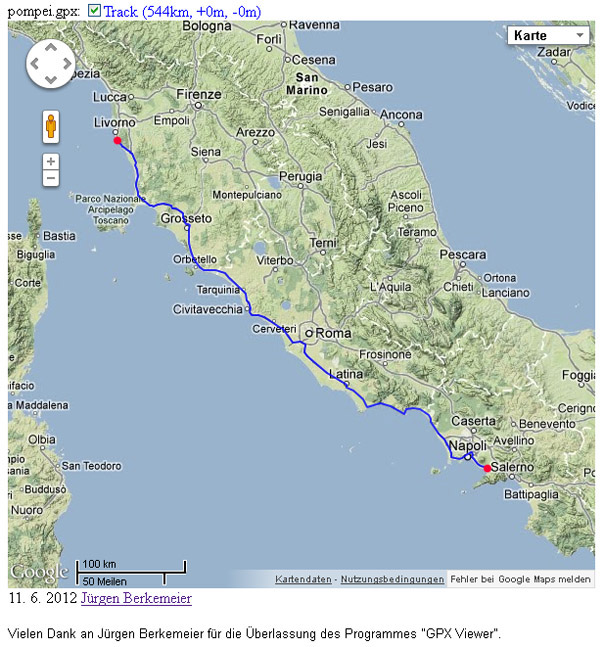Click the red start marker near Livorno
This screenshot has width=604, height=647.
[117, 141]
